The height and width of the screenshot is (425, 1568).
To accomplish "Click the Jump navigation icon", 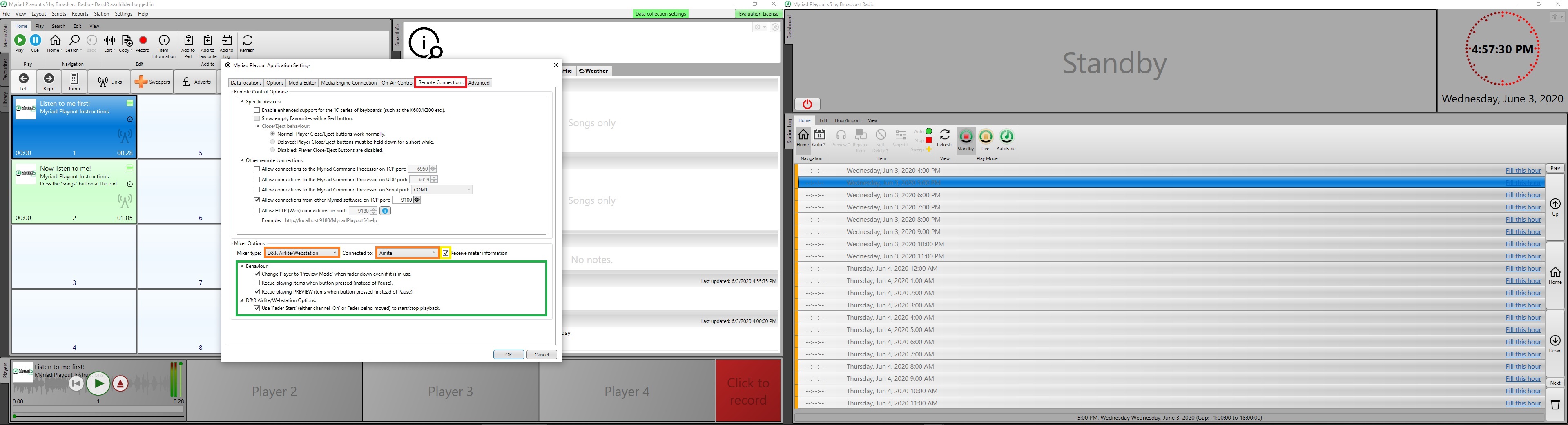I will [74, 82].
